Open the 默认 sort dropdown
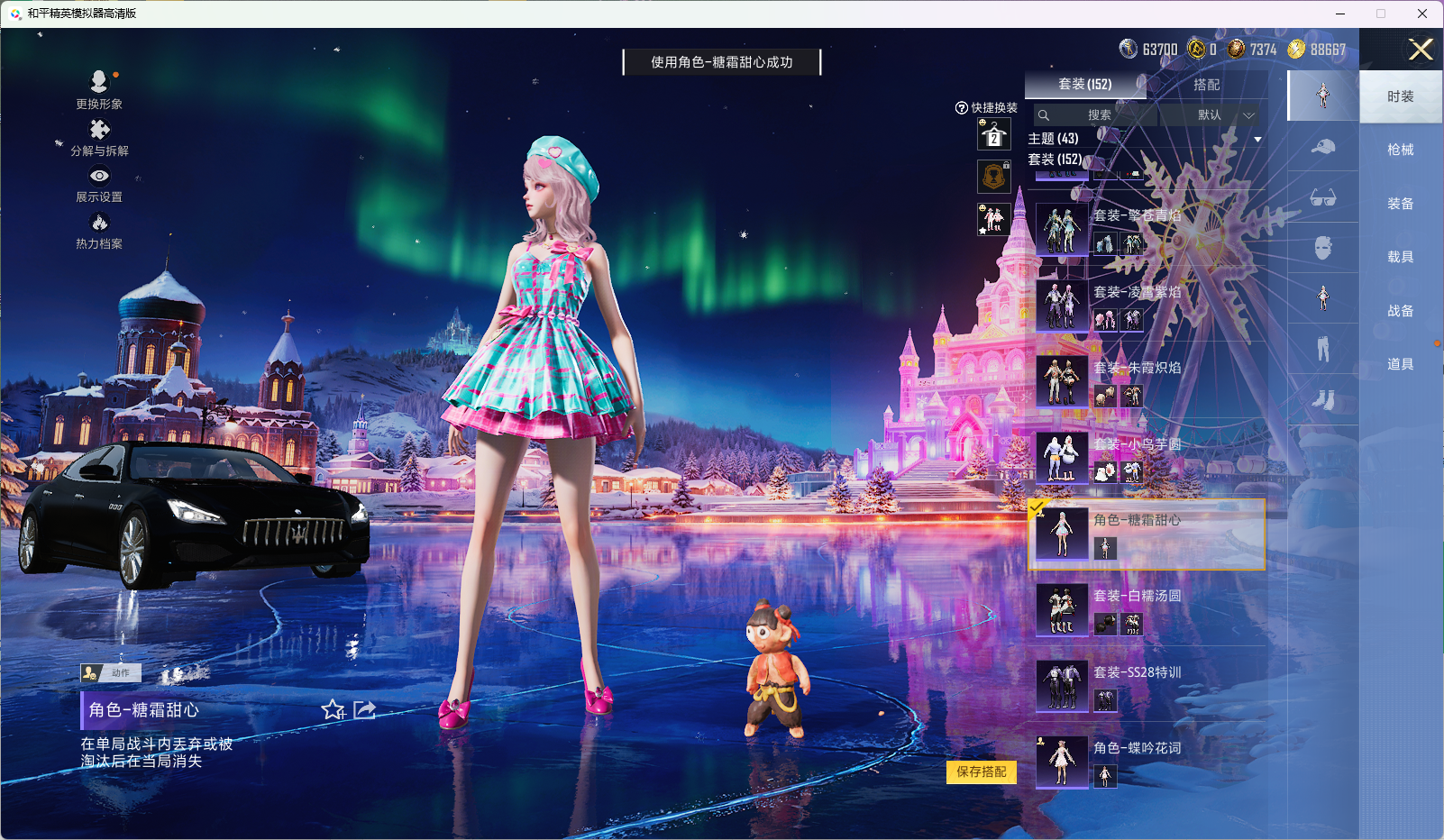Image resolution: width=1444 pixels, height=840 pixels. [x=1211, y=115]
